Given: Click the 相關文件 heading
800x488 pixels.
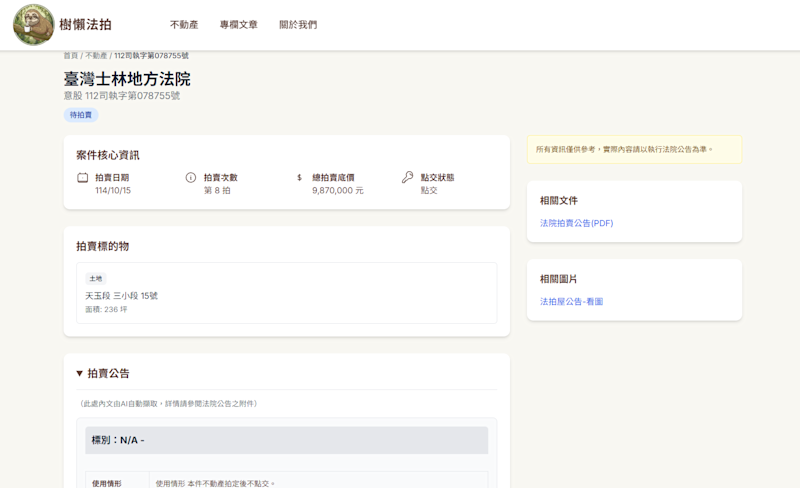Looking at the screenshot, I should [559, 201].
